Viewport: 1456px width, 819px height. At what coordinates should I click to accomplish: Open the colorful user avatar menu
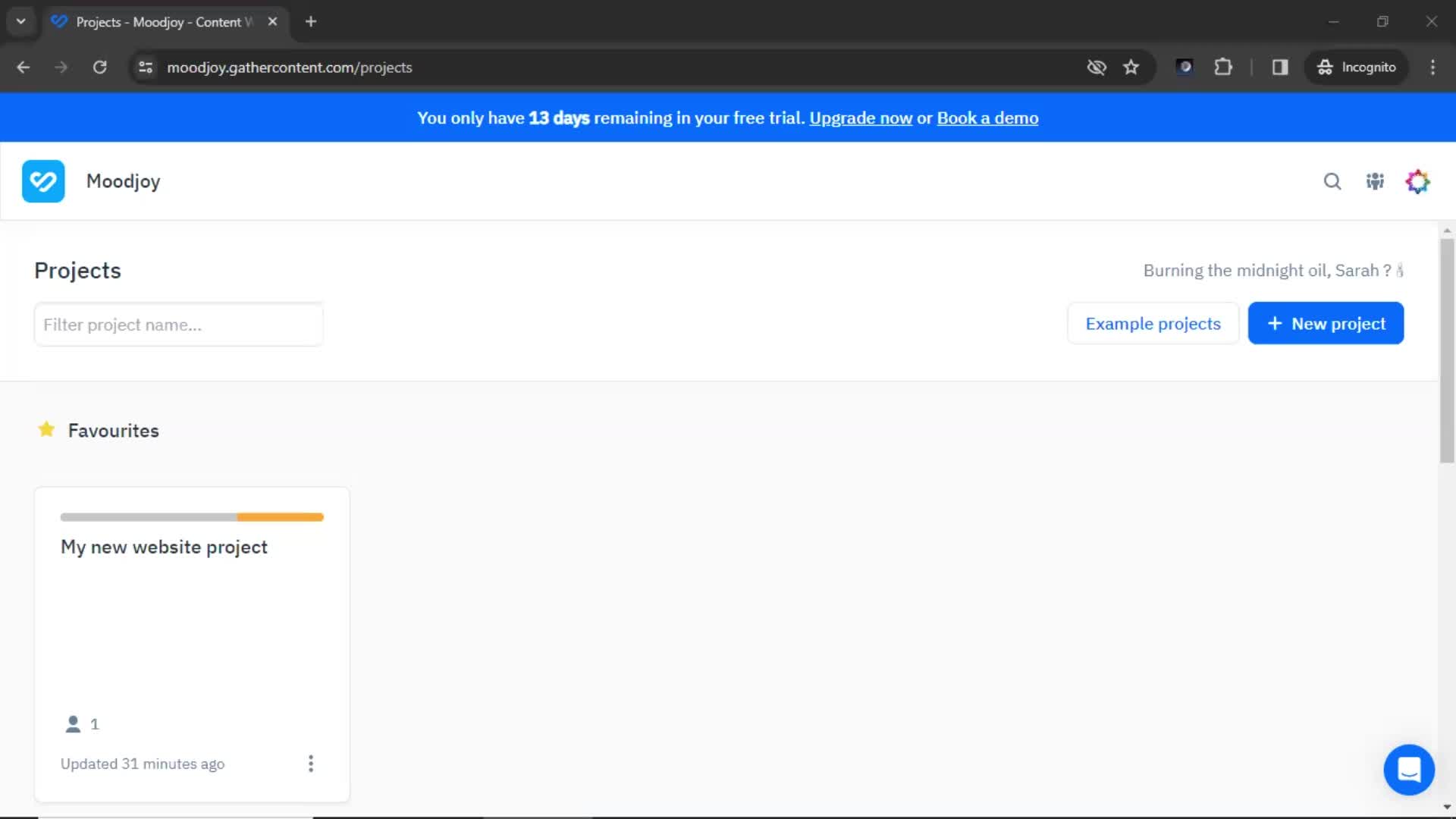pos(1417,181)
